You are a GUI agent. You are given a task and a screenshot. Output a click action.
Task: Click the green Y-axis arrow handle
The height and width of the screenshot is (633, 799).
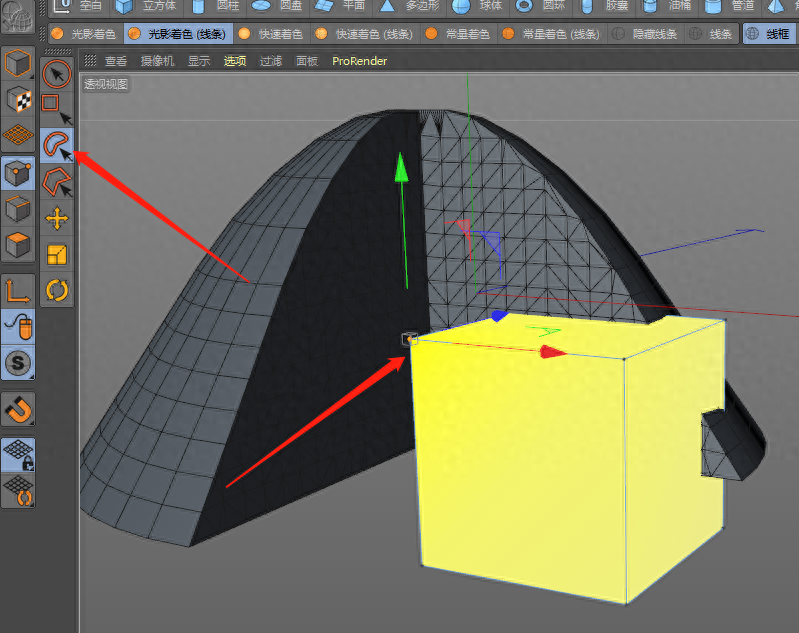click(402, 167)
